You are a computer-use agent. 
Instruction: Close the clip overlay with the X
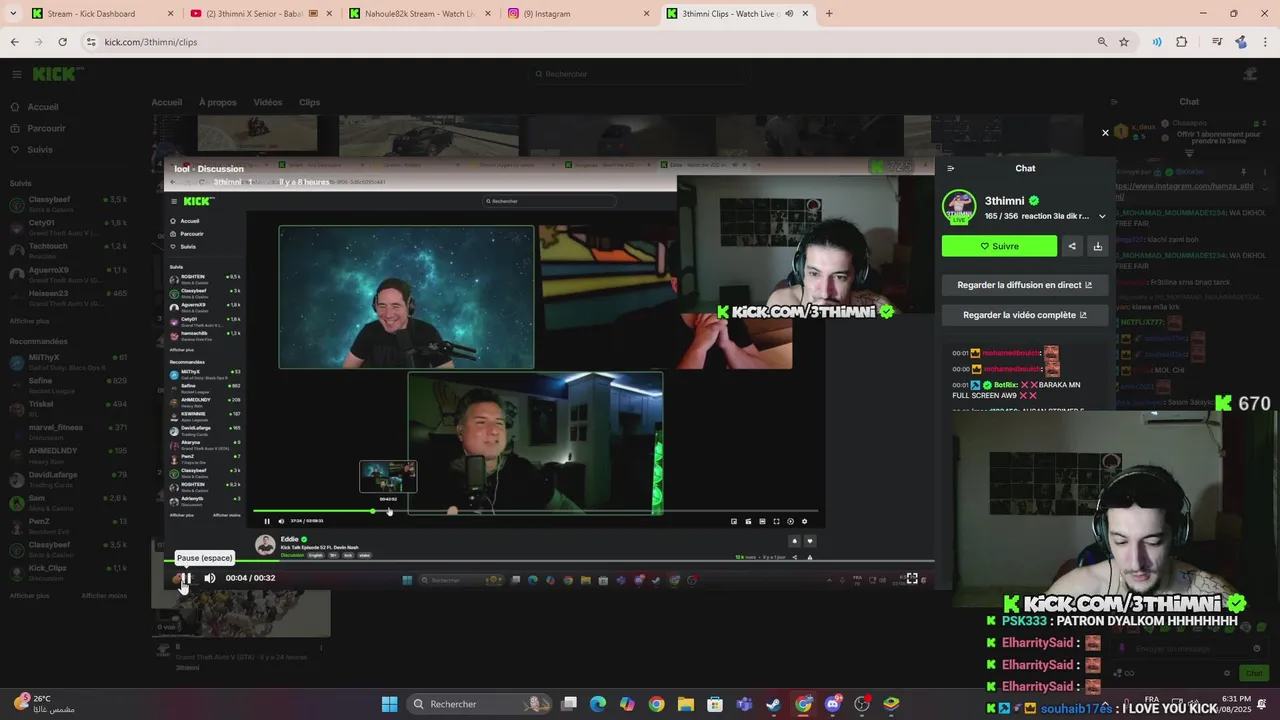(1105, 133)
